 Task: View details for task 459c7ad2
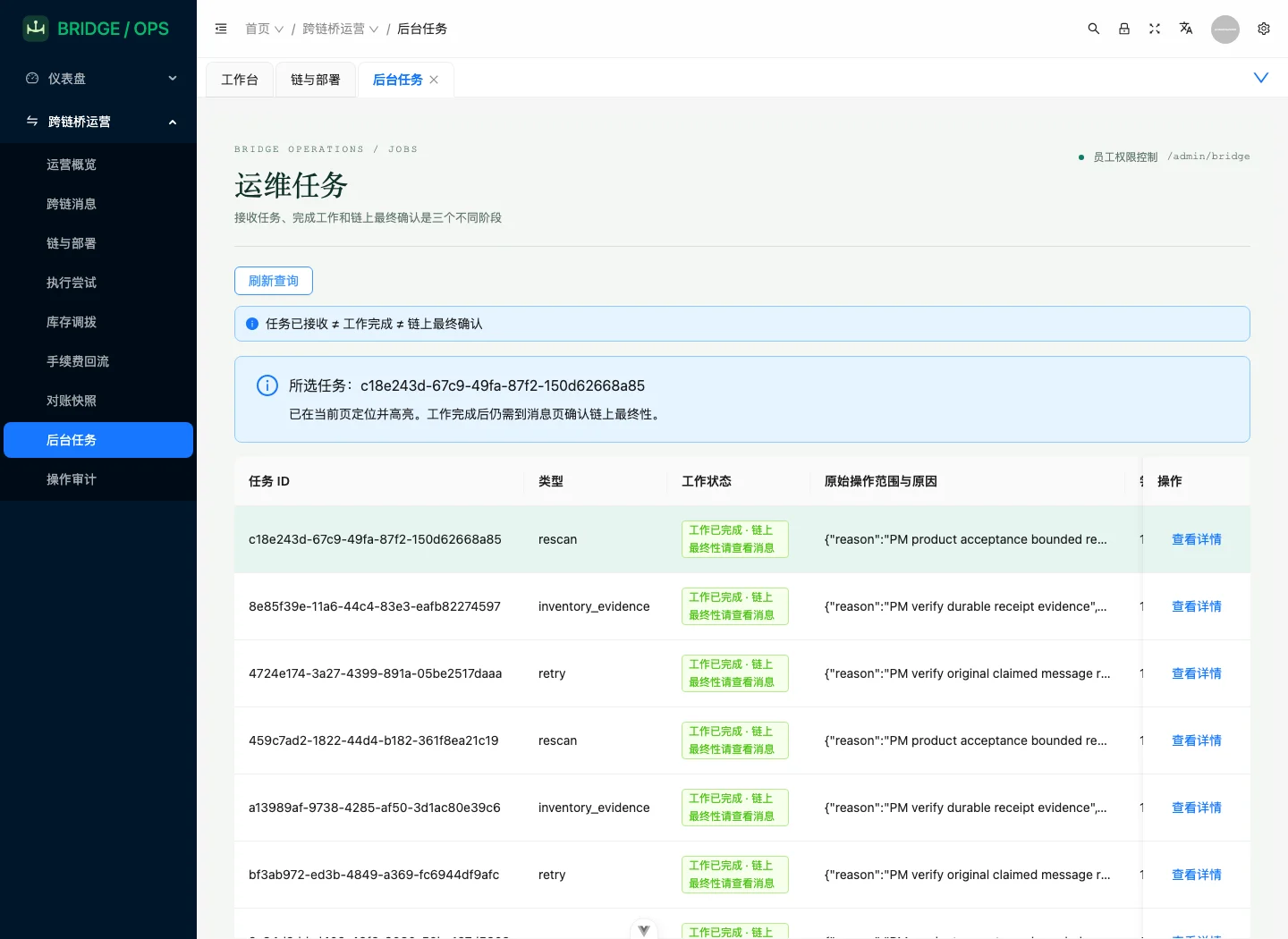(1196, 740)
